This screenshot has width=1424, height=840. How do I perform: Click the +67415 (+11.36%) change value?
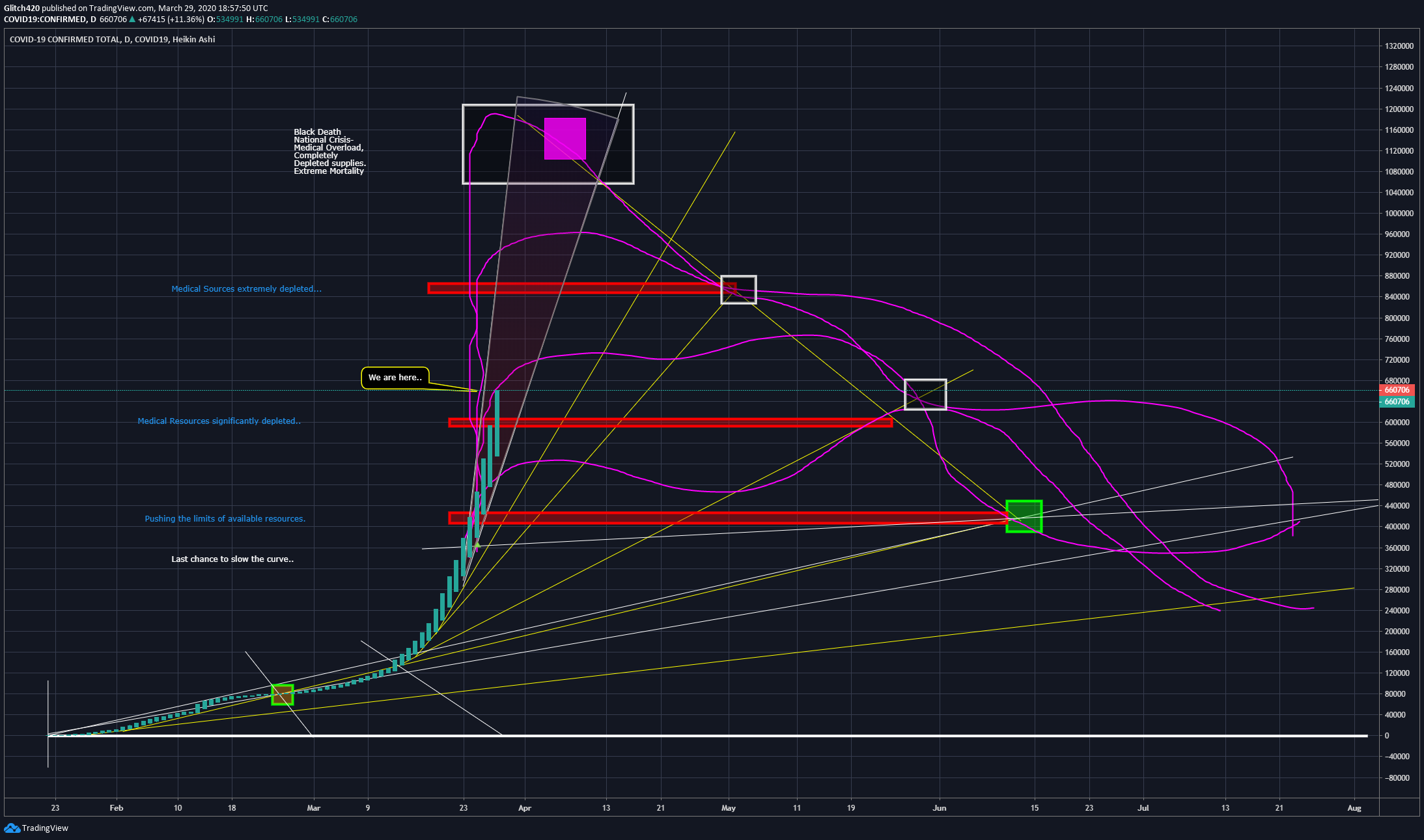point(171,20)
